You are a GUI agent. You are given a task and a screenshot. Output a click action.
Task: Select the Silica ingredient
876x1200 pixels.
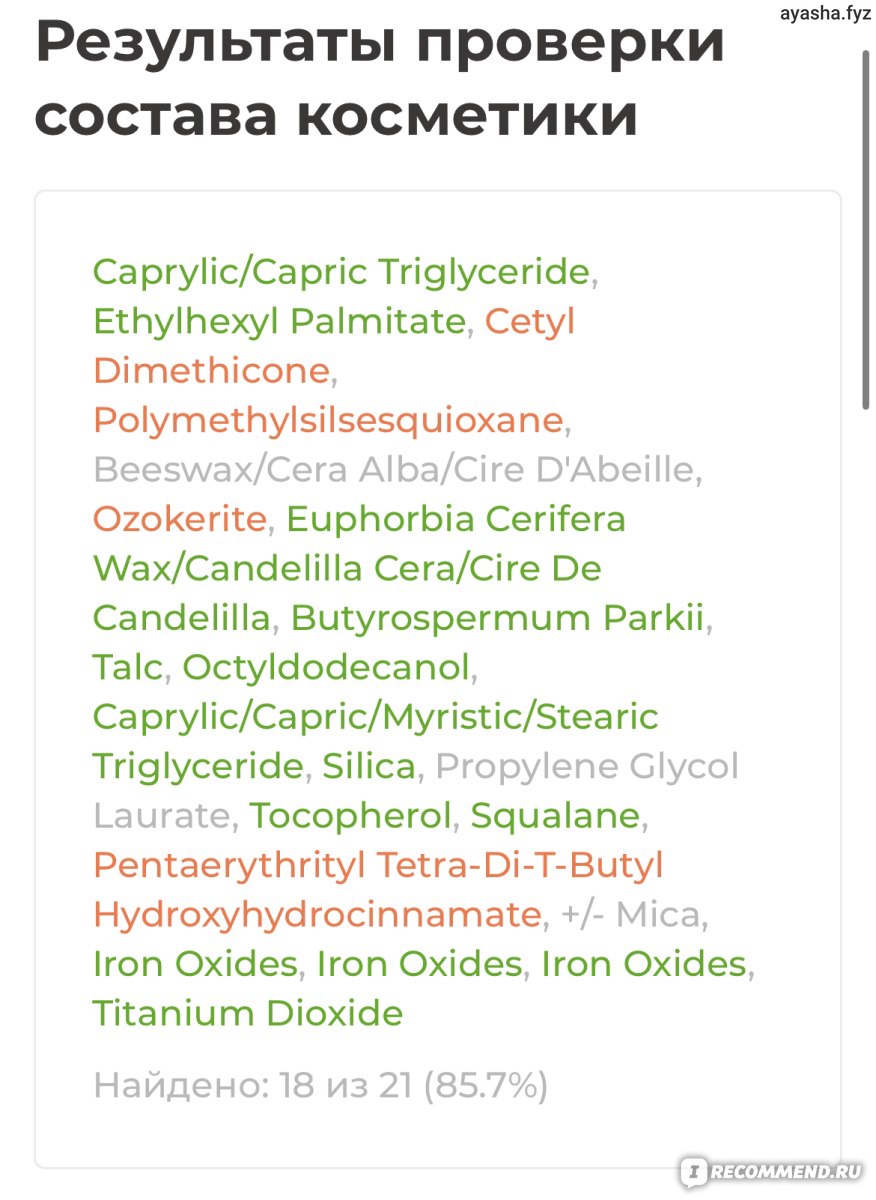point(369,767)
